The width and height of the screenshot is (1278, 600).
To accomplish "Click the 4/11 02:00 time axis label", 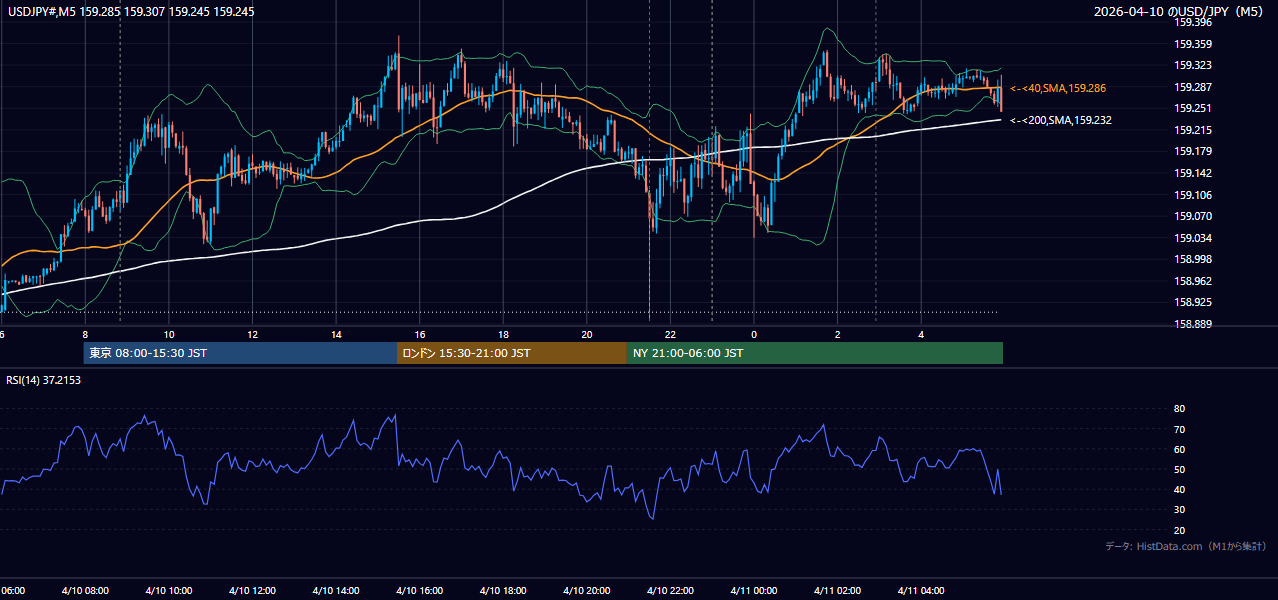I will tap(838, 591).
